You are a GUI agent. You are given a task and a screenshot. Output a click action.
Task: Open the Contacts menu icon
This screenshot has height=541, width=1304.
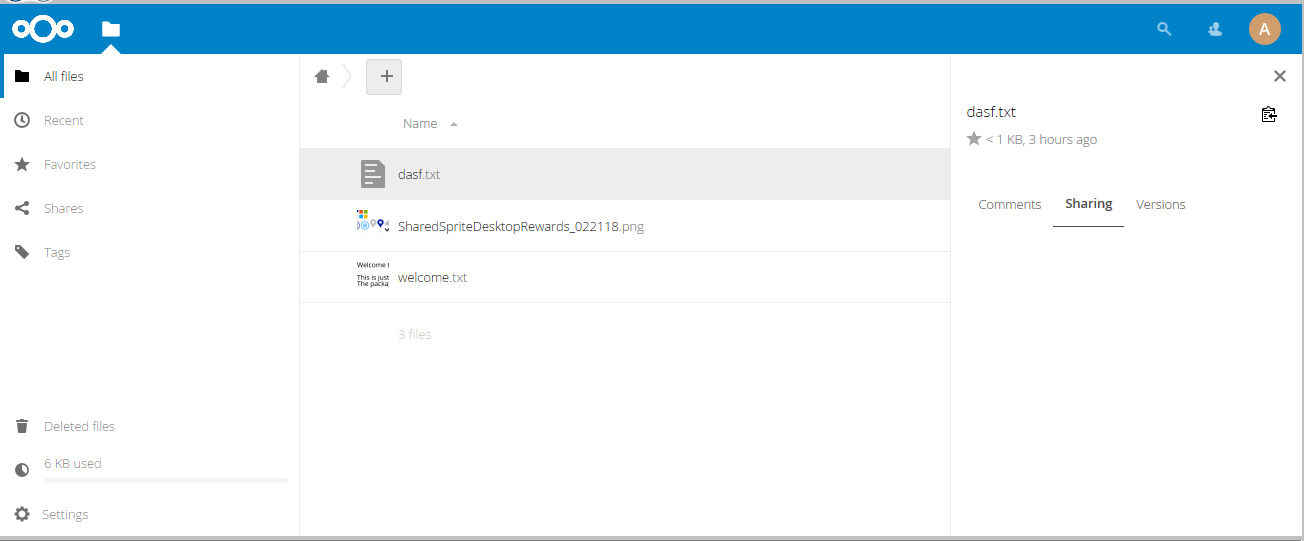click(1215, 29)
